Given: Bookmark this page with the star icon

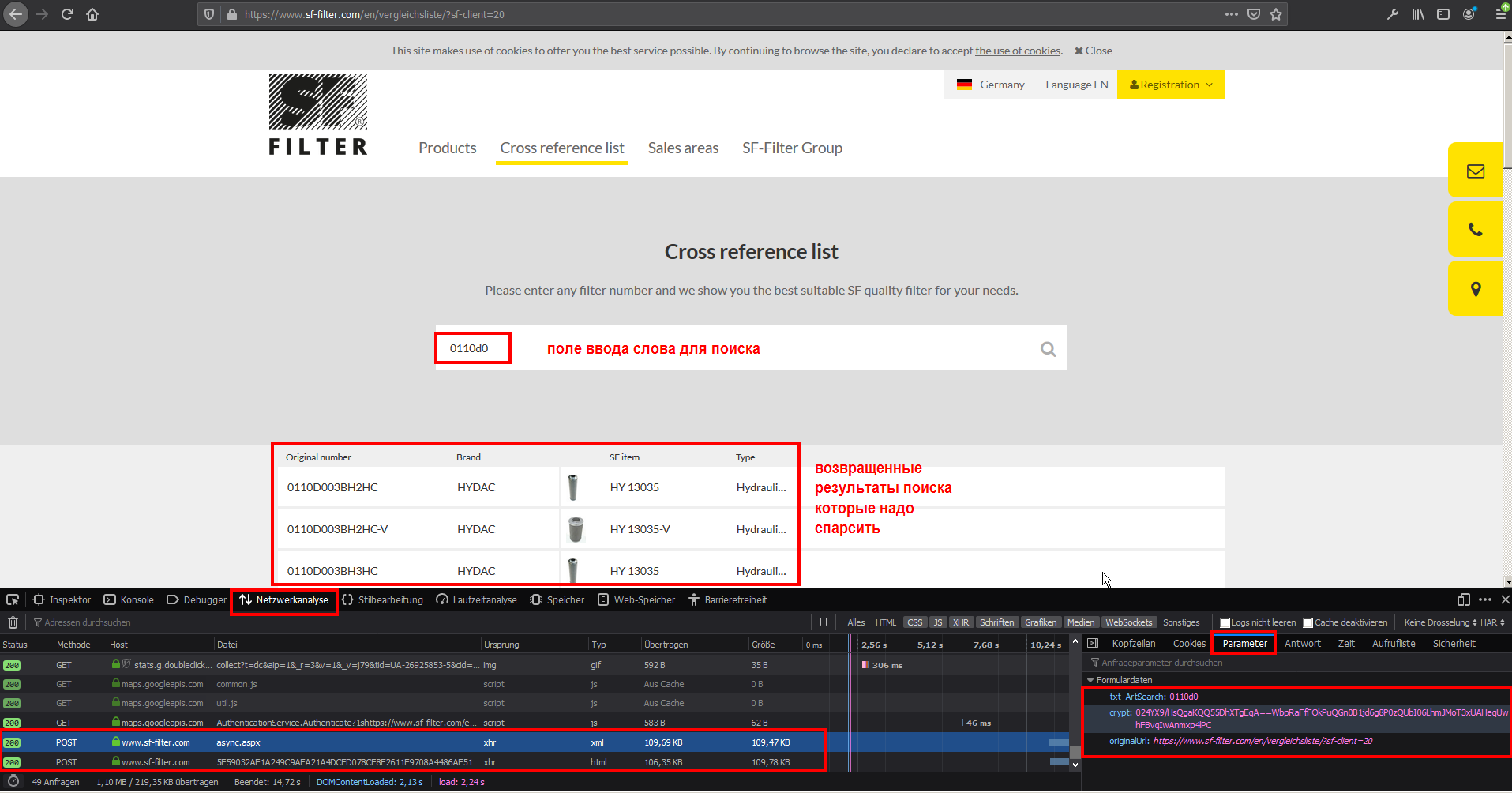Looking at the screenshot, I should coord(1276,14).
